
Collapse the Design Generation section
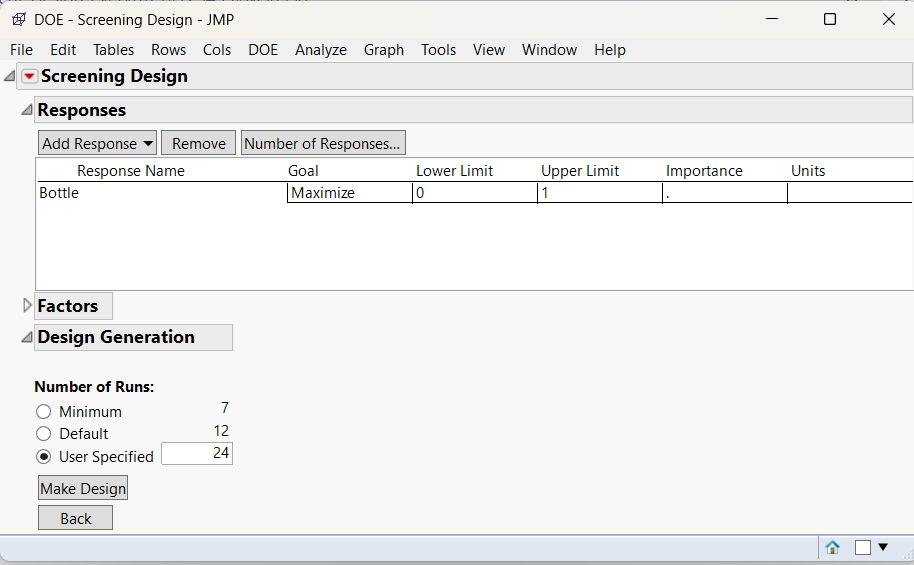tap(27, 337)
